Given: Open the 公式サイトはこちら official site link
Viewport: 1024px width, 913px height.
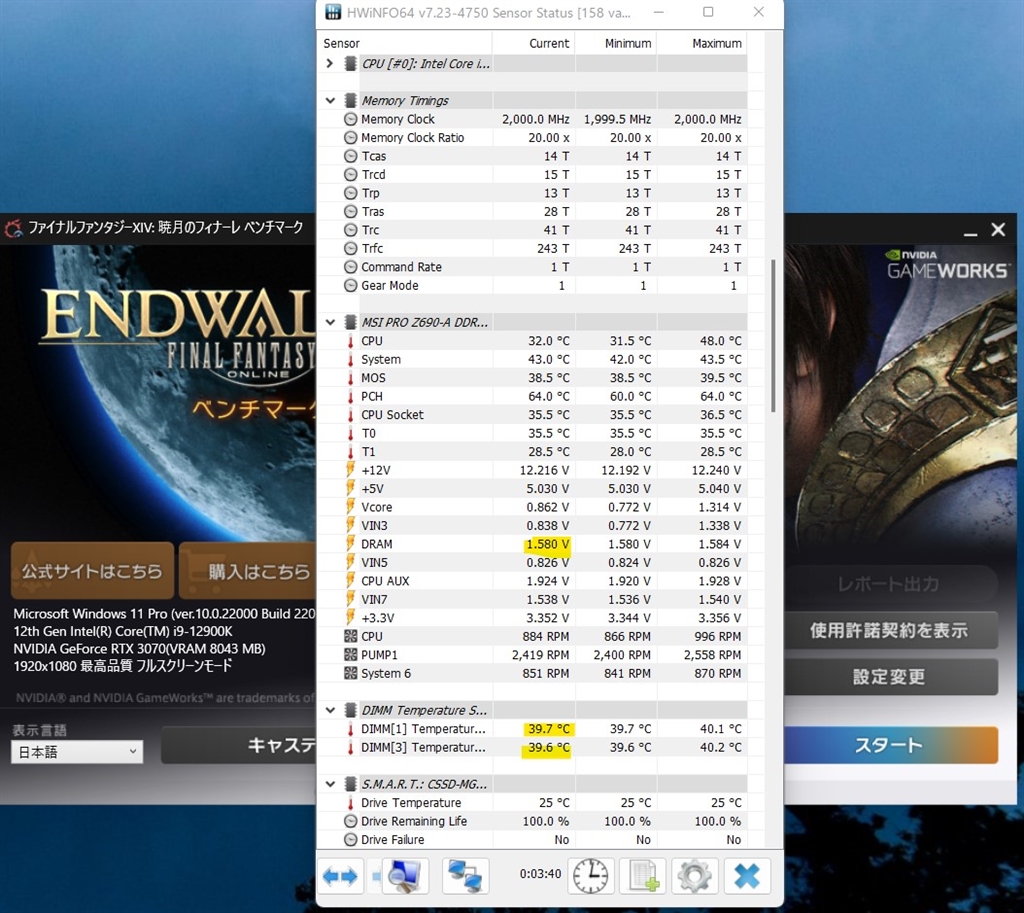Looking at the screenshot, I should pyautogui.click(x=92, y=571).
